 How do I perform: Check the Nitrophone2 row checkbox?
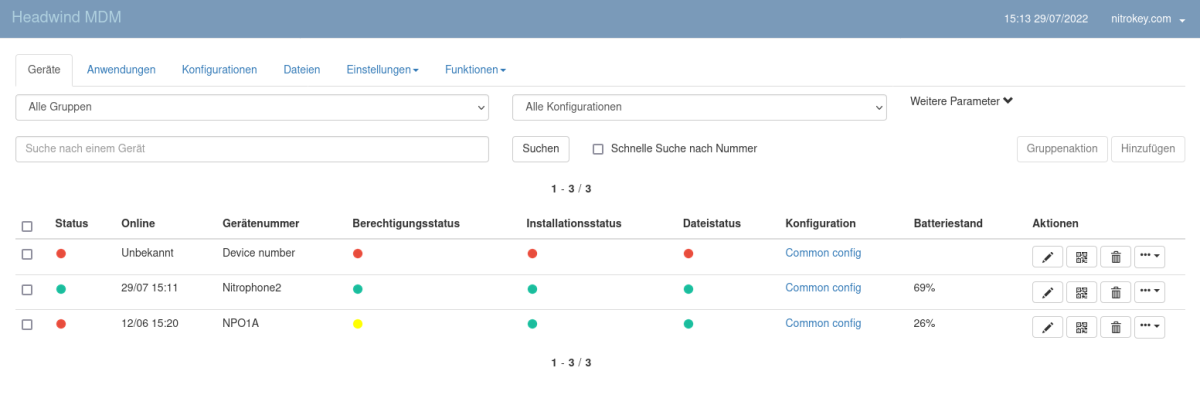click(x=27, y=290)
